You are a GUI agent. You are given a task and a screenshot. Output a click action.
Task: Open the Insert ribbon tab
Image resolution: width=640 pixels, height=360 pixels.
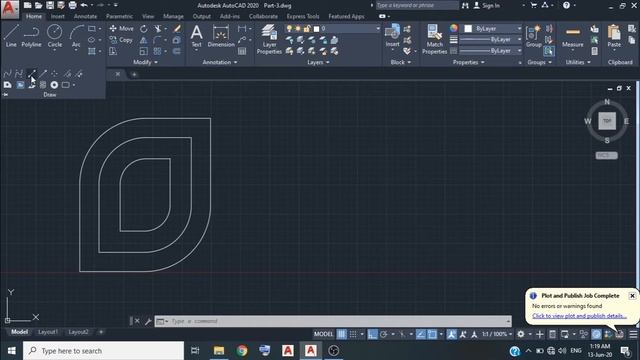point(58,17)
